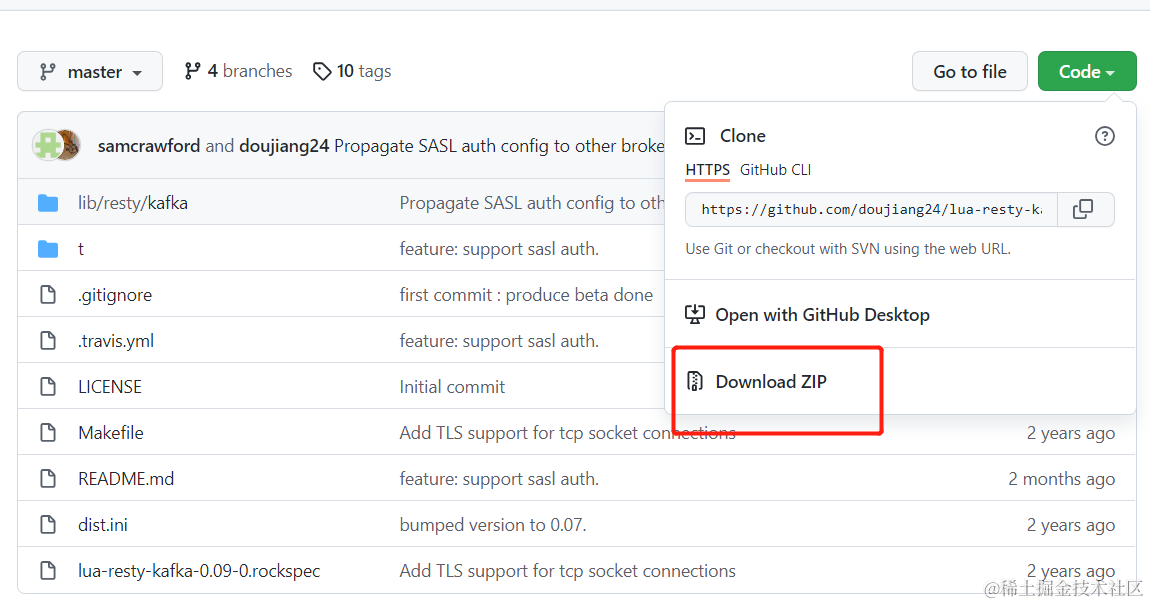Open the README.md file
This screenshot has height=605, width=1150.
pos(126,479)
